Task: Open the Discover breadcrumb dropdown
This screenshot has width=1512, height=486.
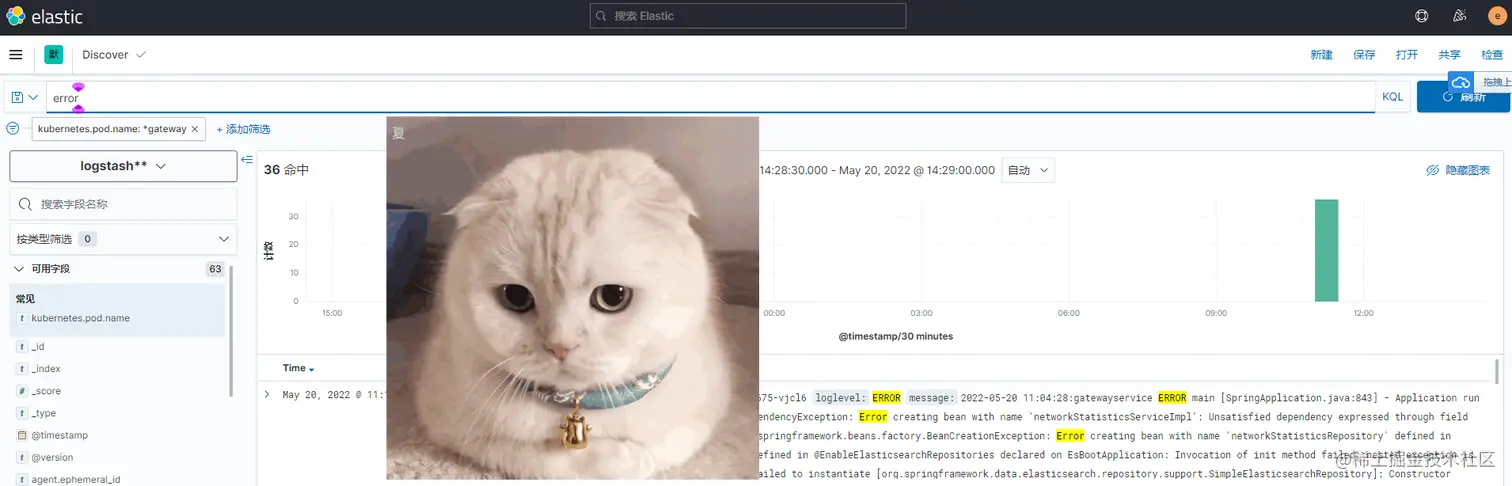Action: [x=114, y=55]
